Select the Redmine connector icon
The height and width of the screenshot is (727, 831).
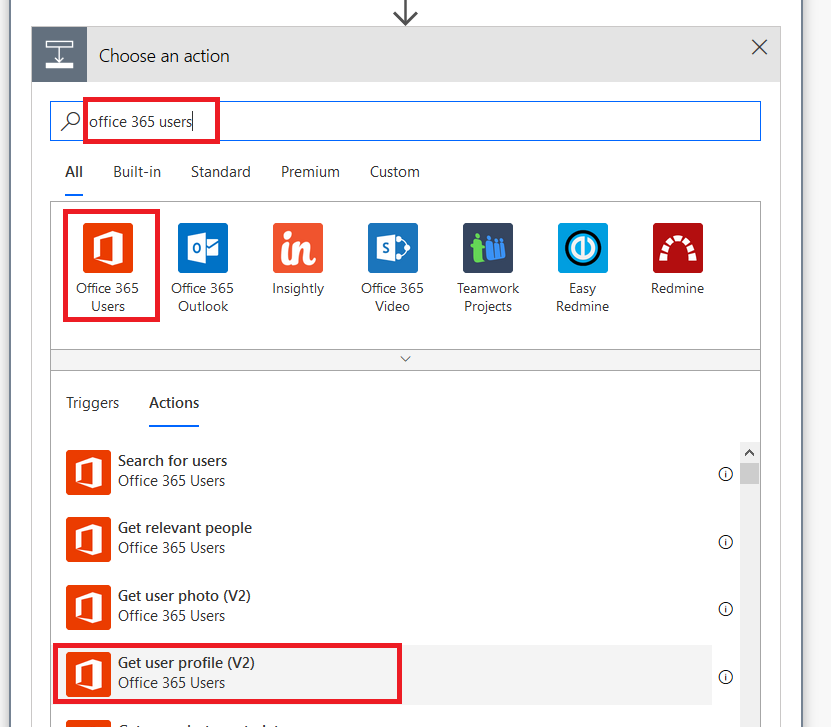[678, 247]
